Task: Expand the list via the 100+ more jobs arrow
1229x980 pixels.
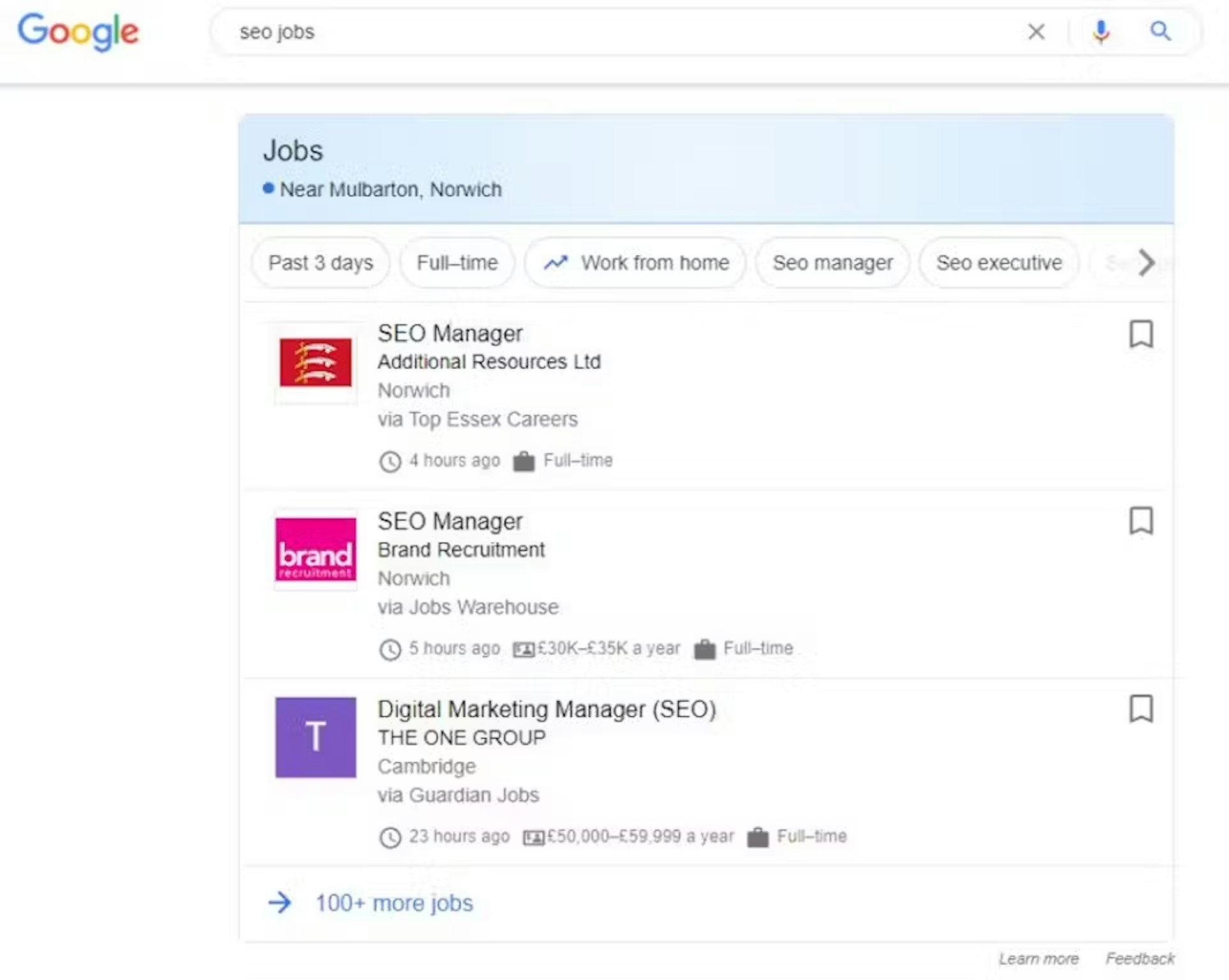Action: [279, 903]
